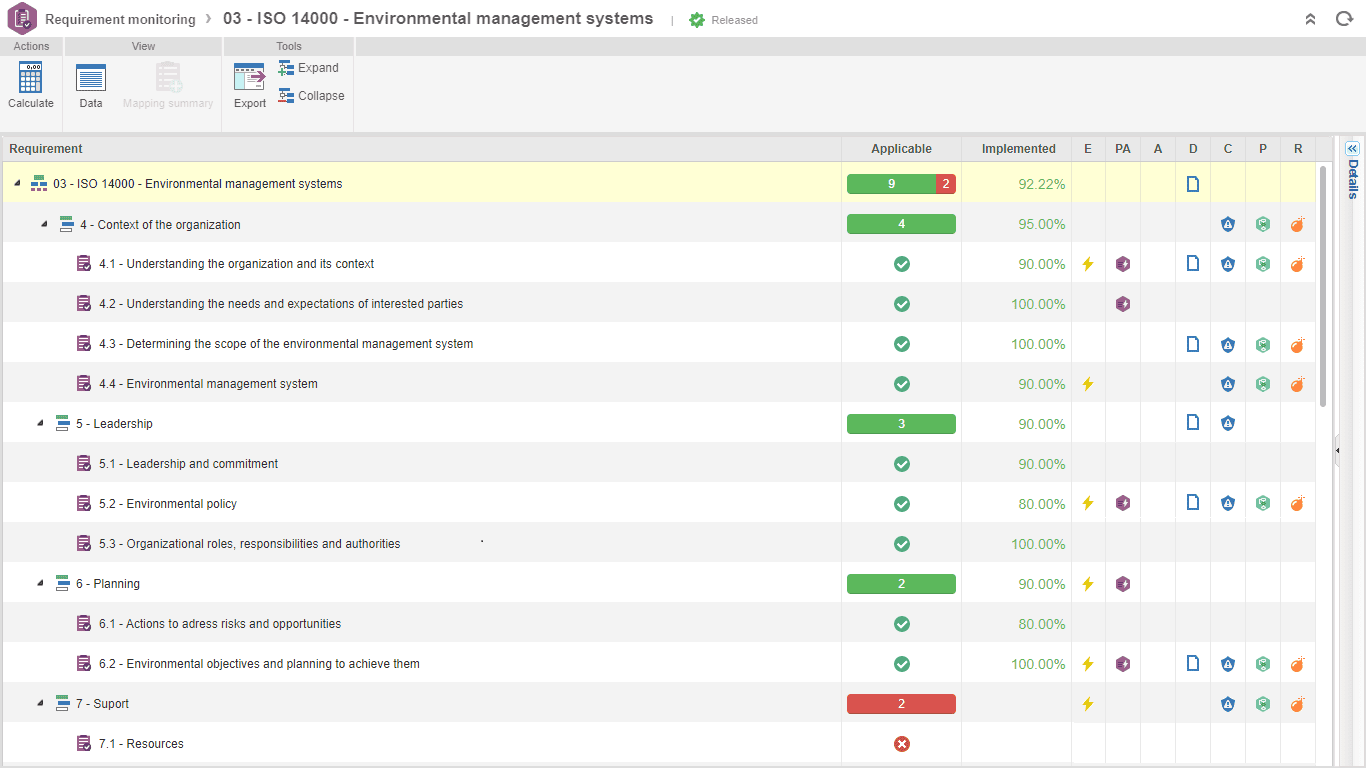1366x768 pixels.
Task: Click the Export tool icon
Action: tap(249, 78)
